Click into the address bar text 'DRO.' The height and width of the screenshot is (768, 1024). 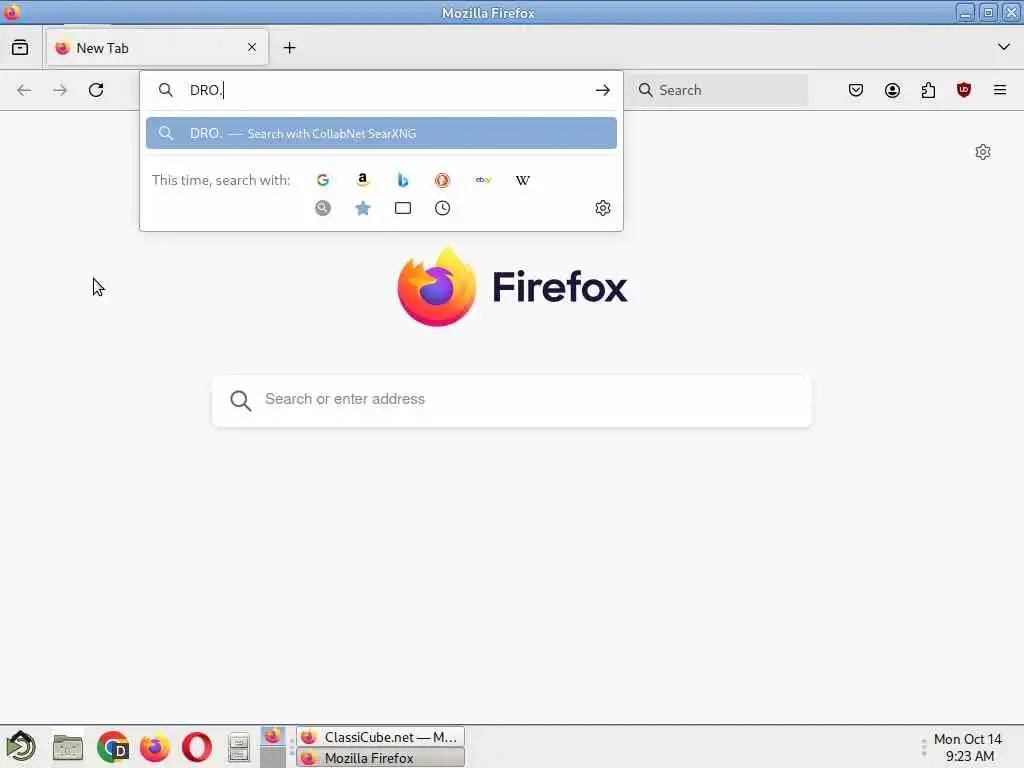click(x=206, y=90)
